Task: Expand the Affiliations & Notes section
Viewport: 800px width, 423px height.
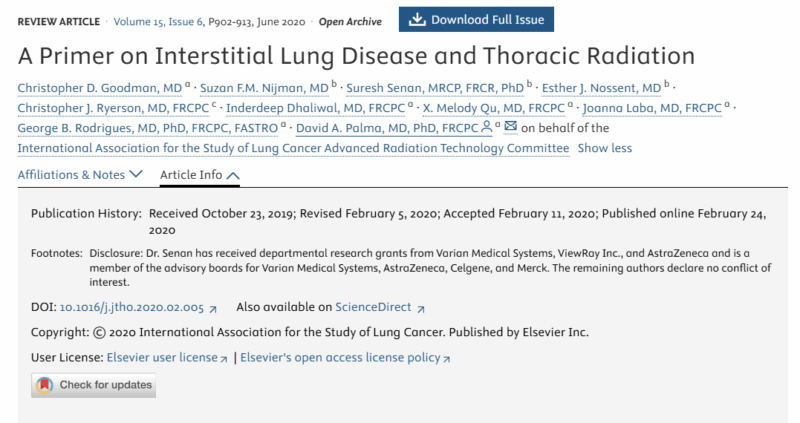Action: [x=80, y=175]
